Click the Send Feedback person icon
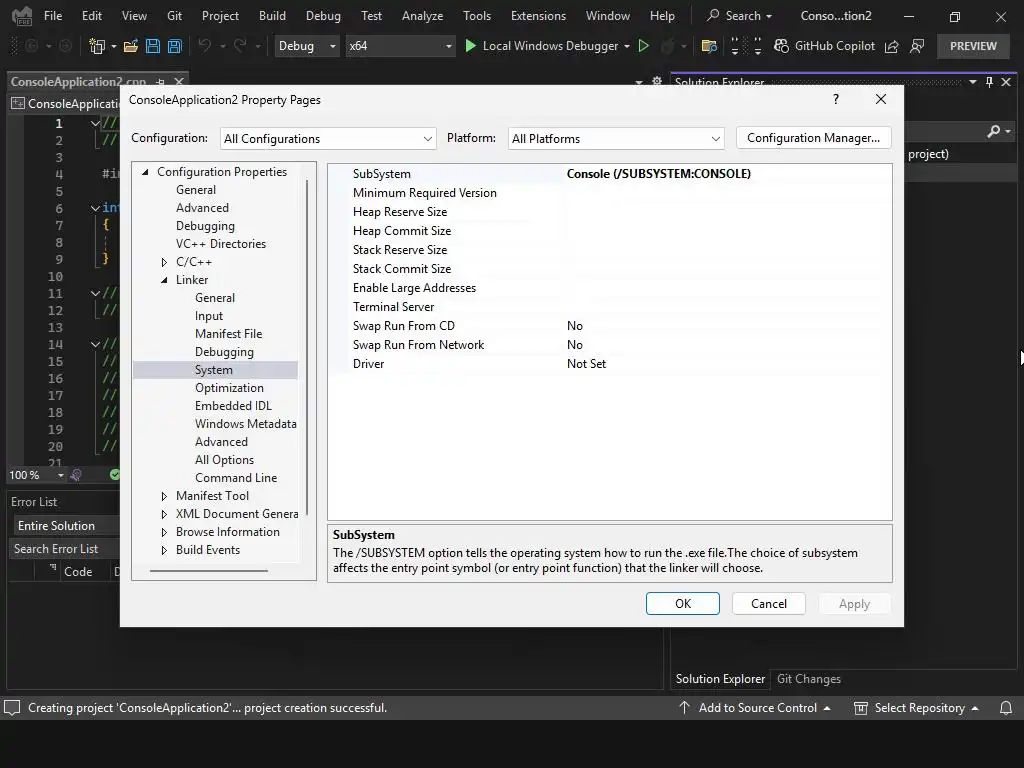The height and width of the screenshot is (768, 1024). [917, 46]
